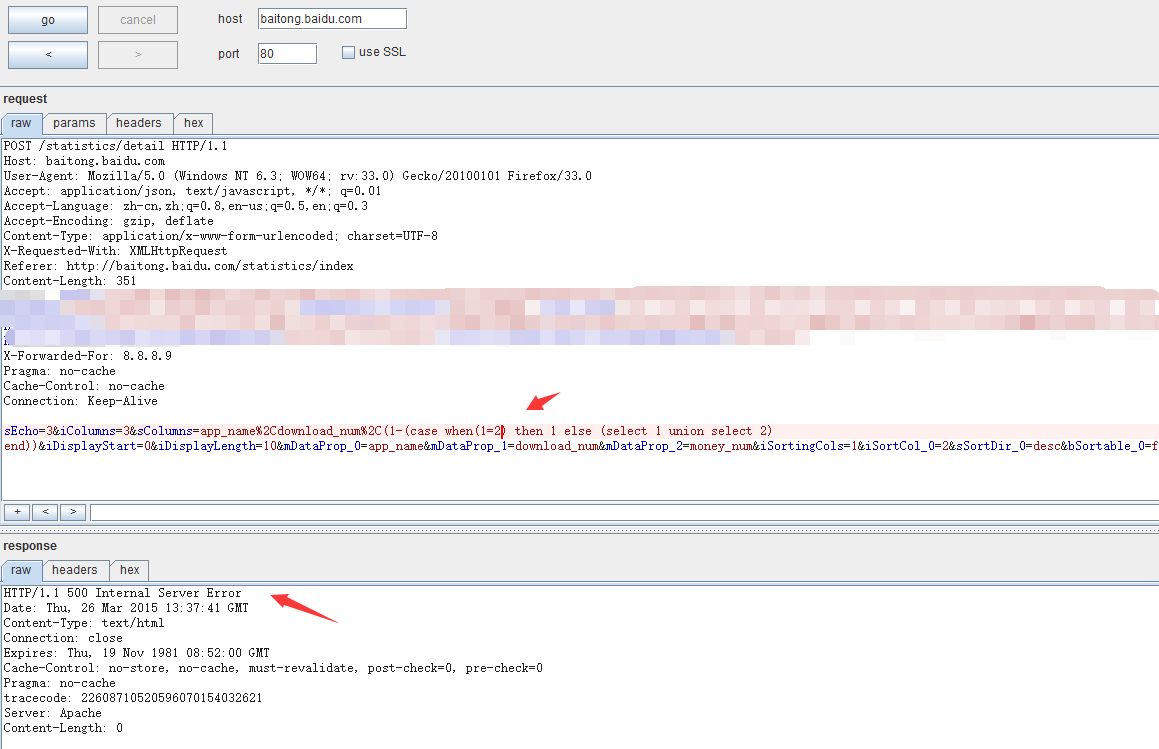Click the sEcho=3 parameter in request body
The width and height of the screenshot is (1159, 749).
[28, 431]
